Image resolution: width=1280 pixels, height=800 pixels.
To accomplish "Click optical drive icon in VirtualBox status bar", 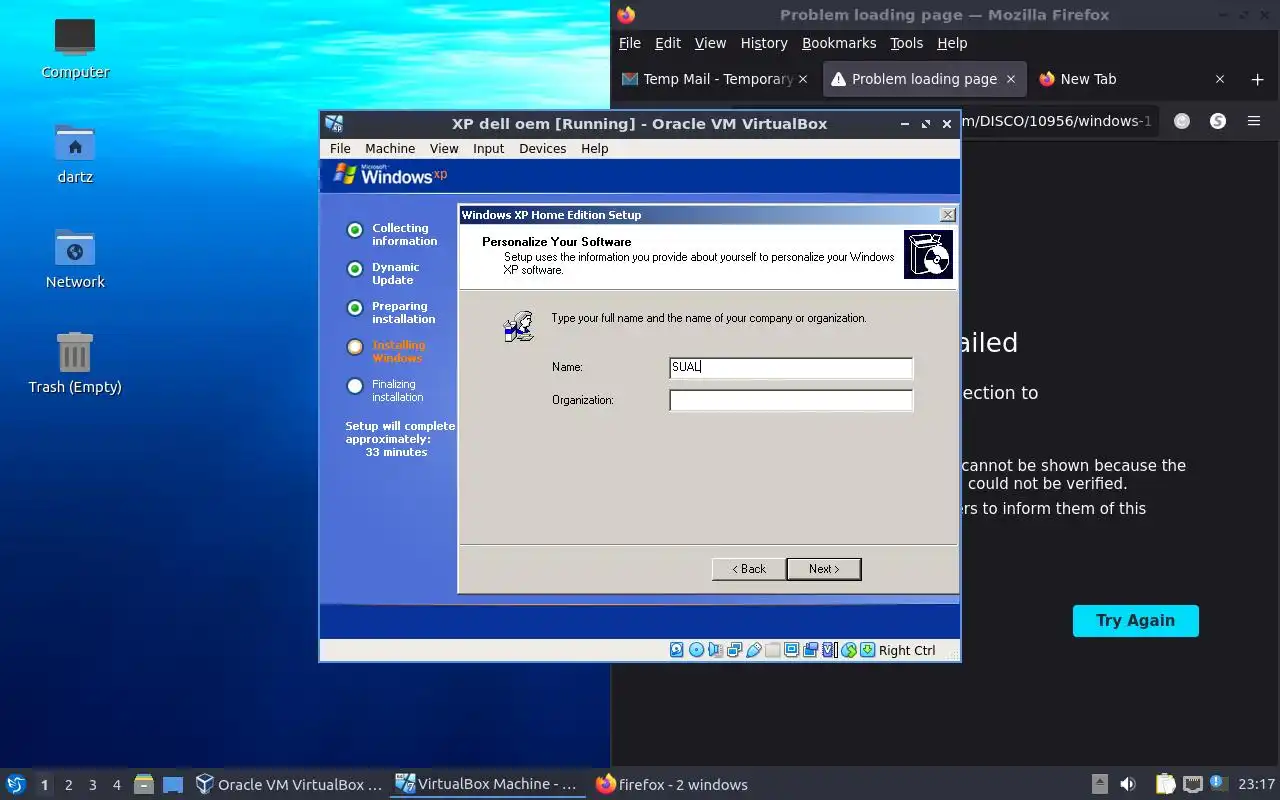I will click(x=696, y=650).
